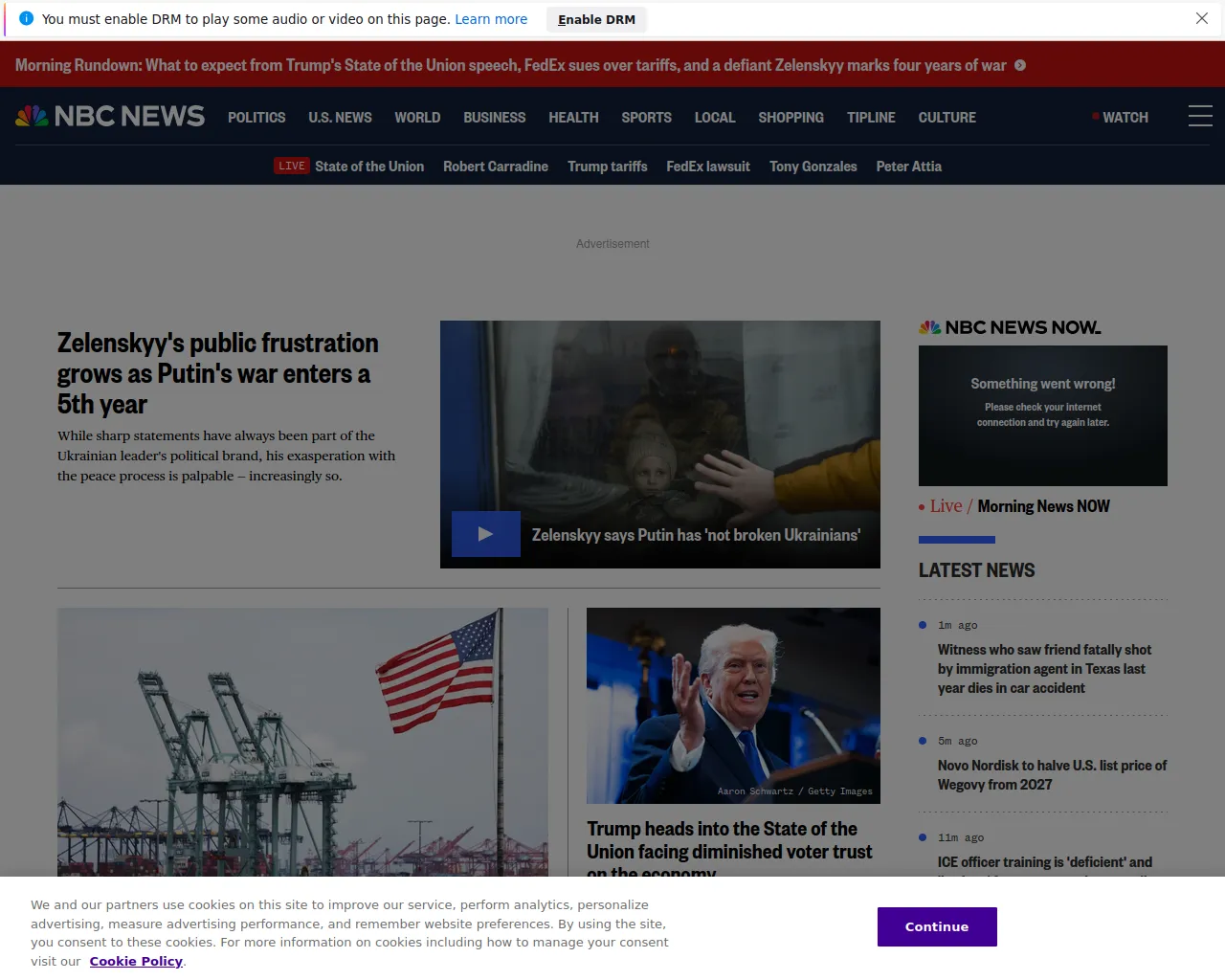Click the NBC News Now video player

(x=1043, y=415)
